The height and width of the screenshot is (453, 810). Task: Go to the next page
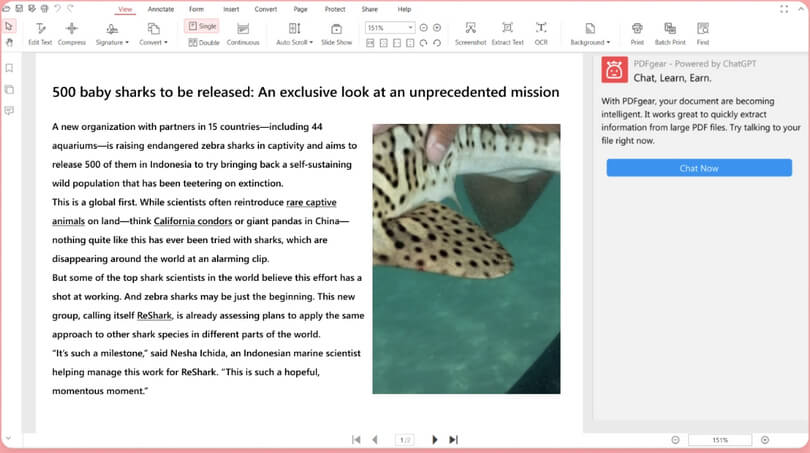[434, 440]
